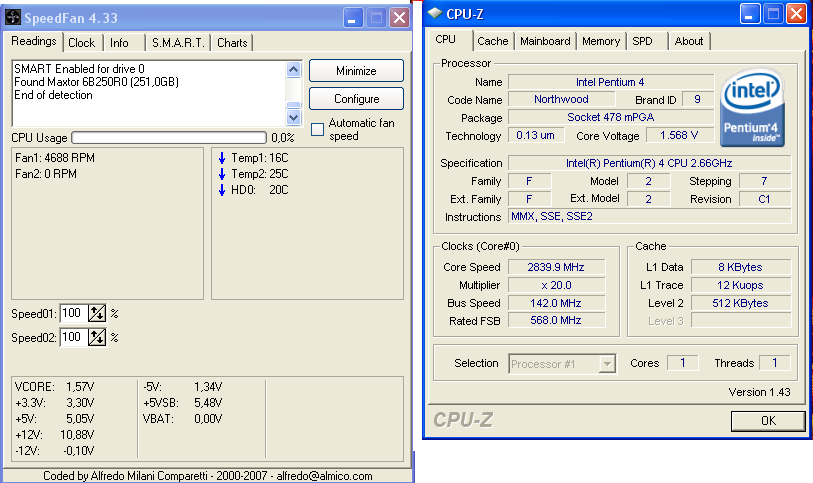Click the Northwood code name field
The height and width of the screenshot is (483, 813).
click(x=562, y=99)
